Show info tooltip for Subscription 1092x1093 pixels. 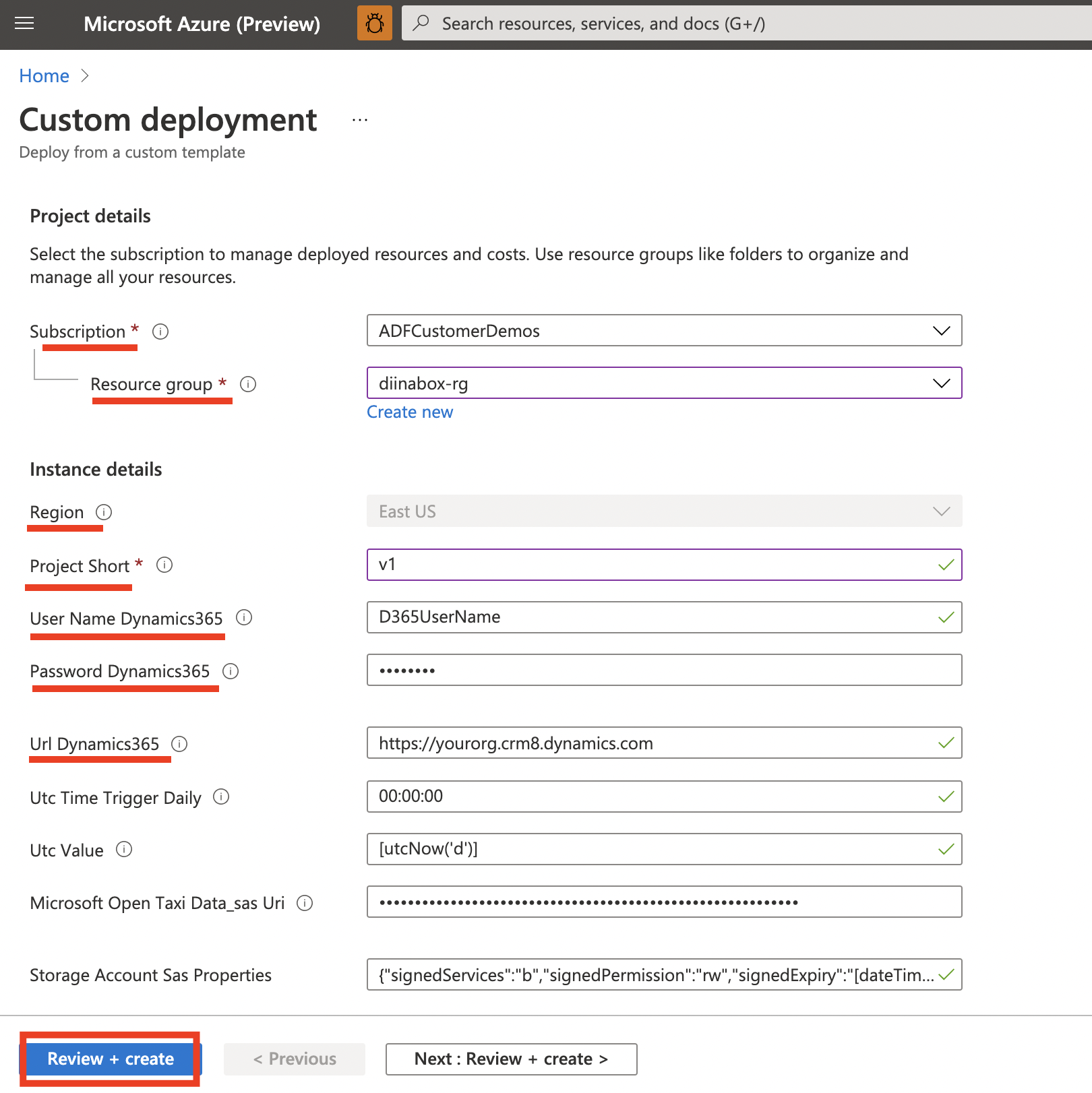[x=160, y=332]
